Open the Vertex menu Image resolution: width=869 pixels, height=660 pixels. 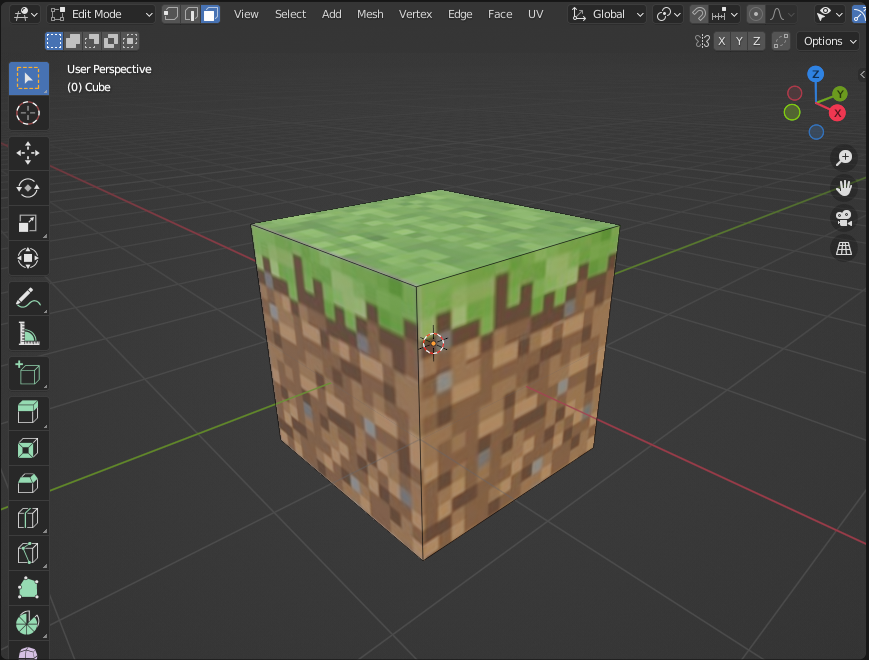[415, 14]
